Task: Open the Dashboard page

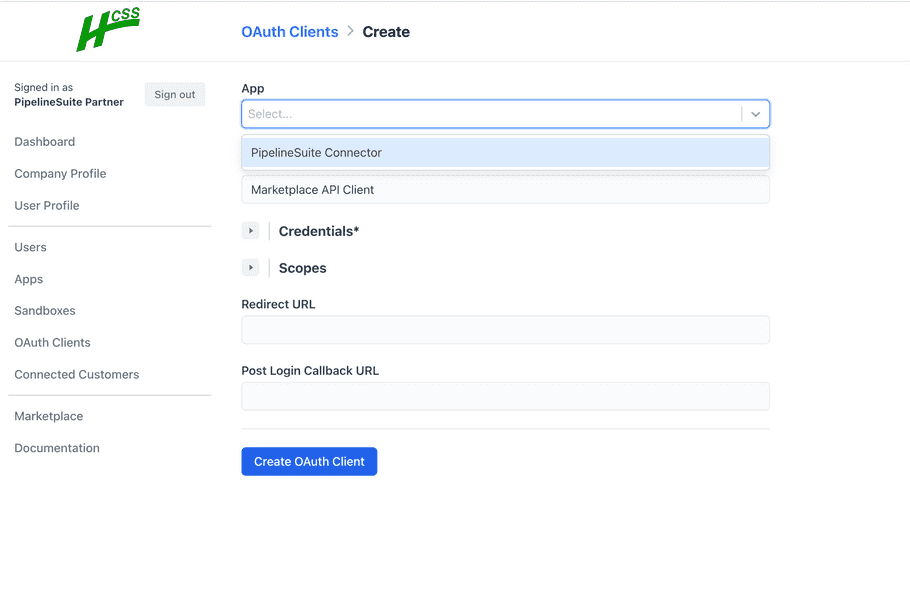Action: pos(44,141)
